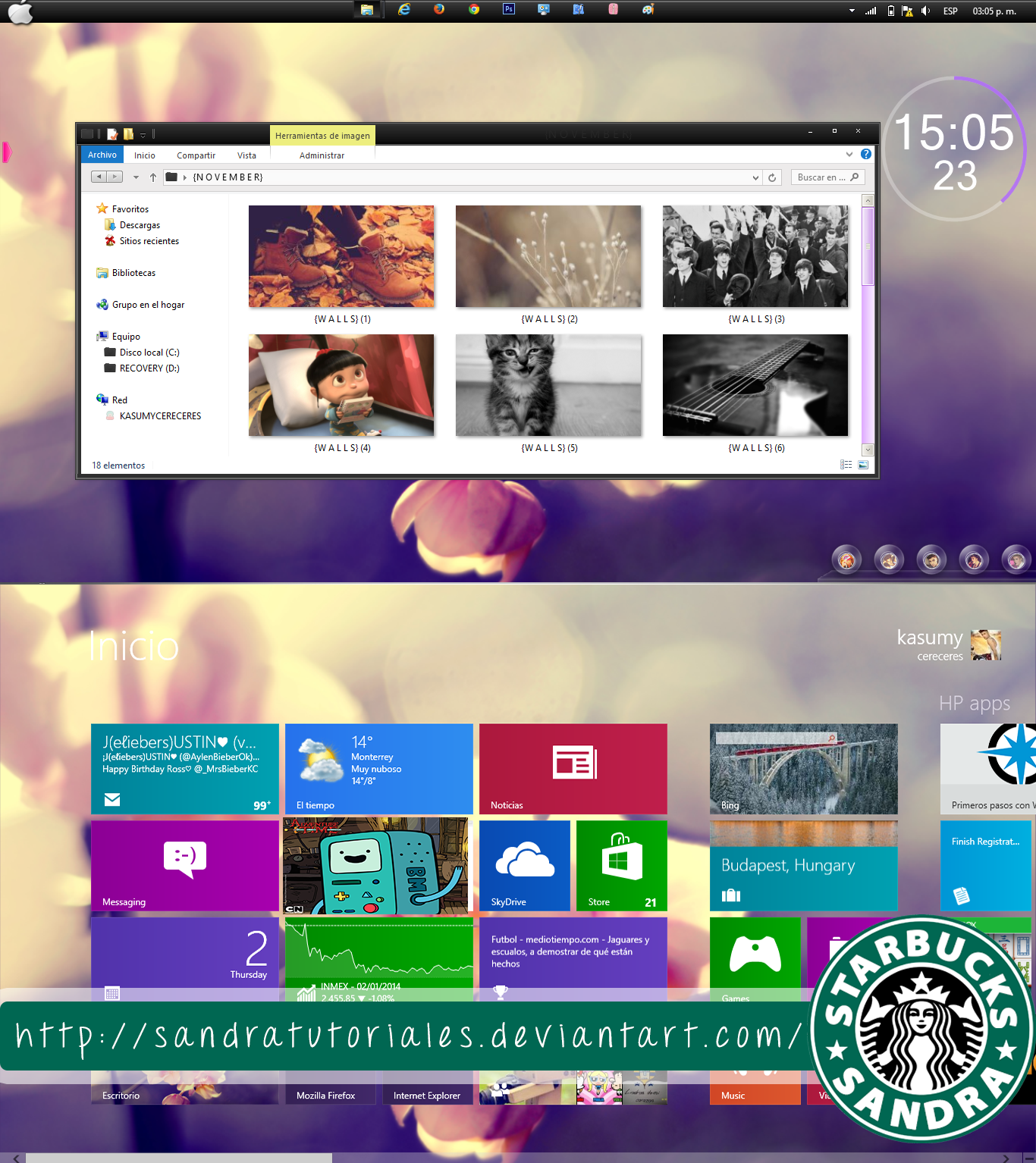Open Sitios recientes in navigation pane

point(149,241)
